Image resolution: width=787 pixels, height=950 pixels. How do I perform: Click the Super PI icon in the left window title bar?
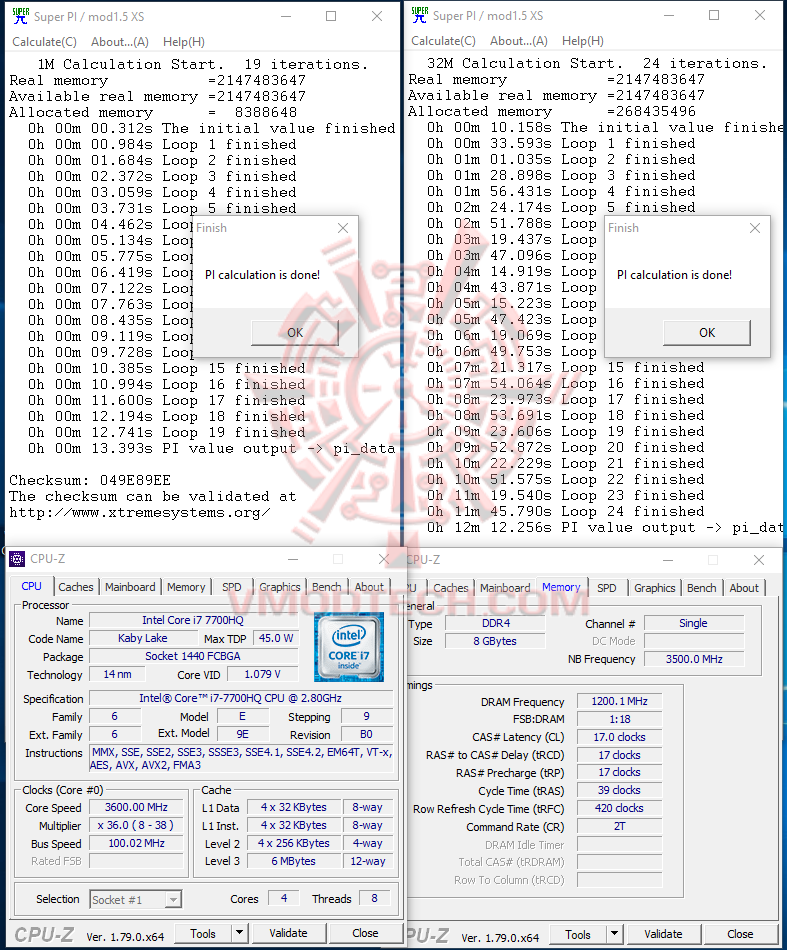click(x=20, y=16)
